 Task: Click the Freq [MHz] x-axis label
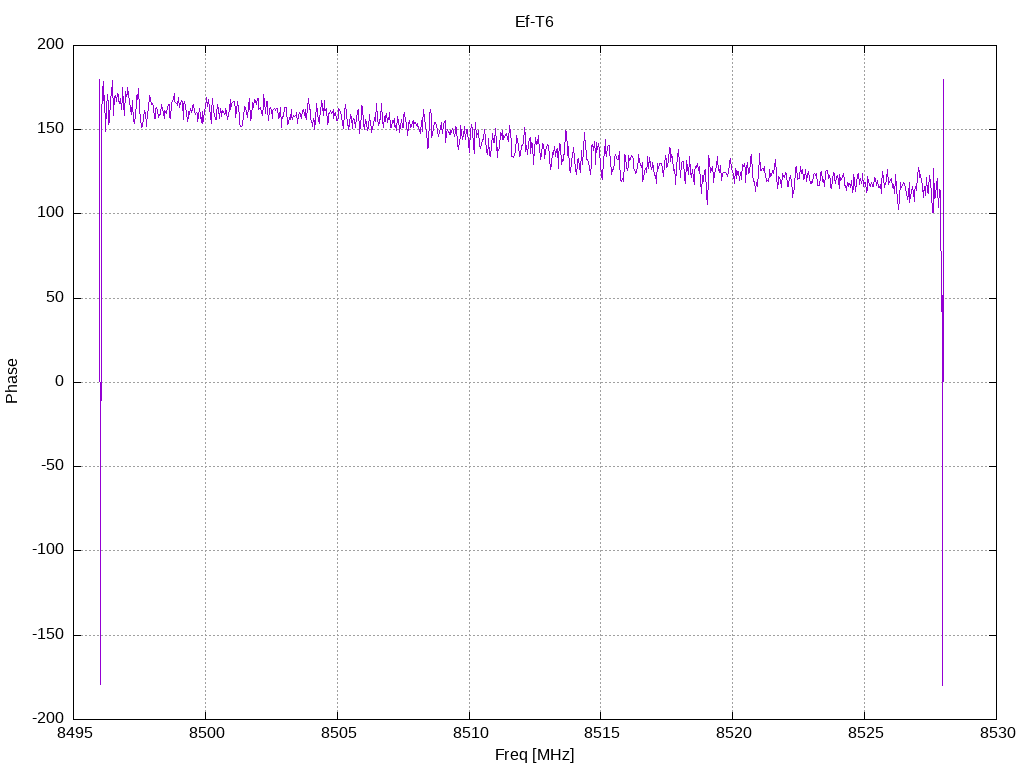534,754
